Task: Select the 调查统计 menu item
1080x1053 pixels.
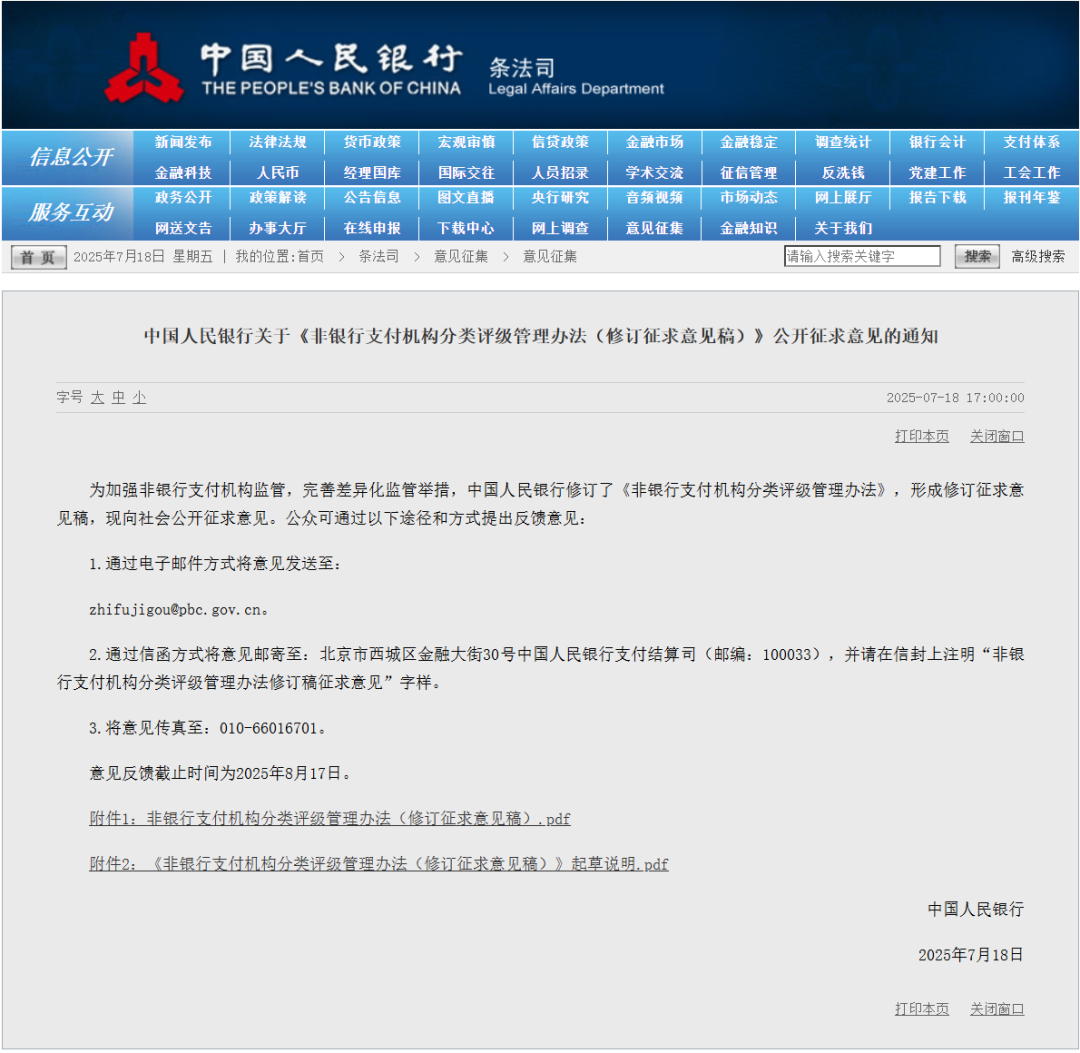Action: click(x=843, y=142)
